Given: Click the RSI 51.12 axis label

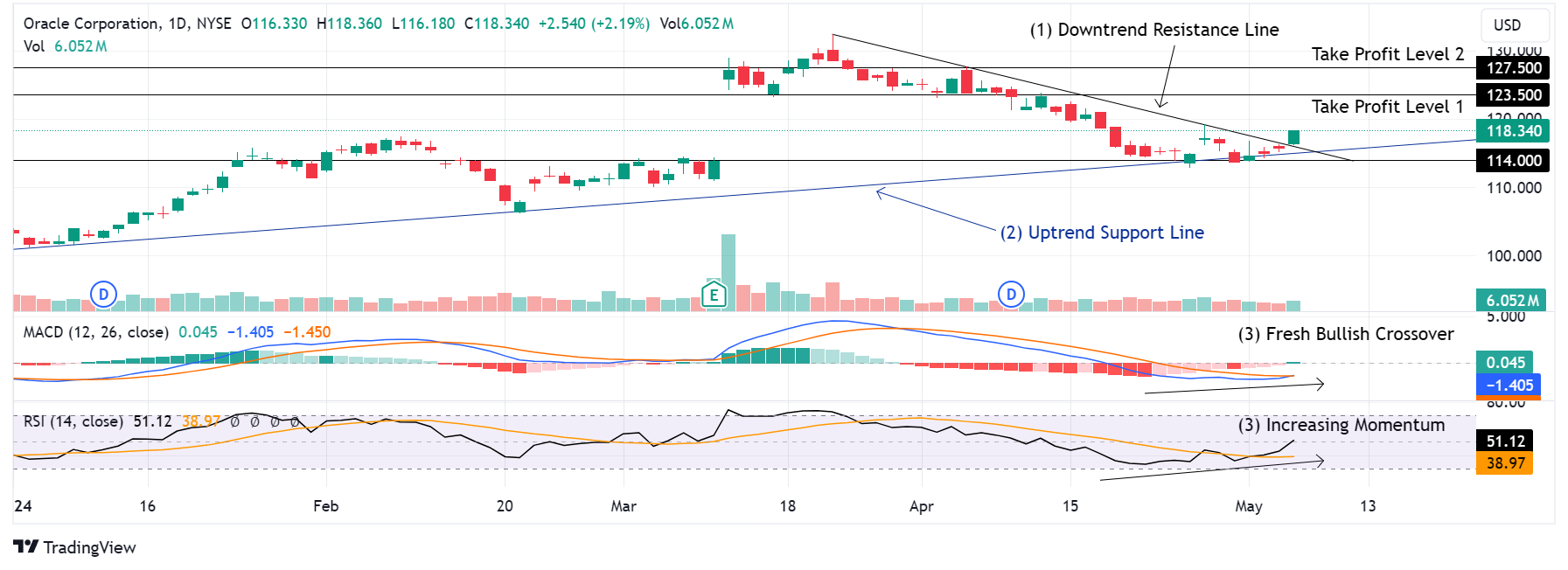Looking at the screenshot, I should point(1504,441).
